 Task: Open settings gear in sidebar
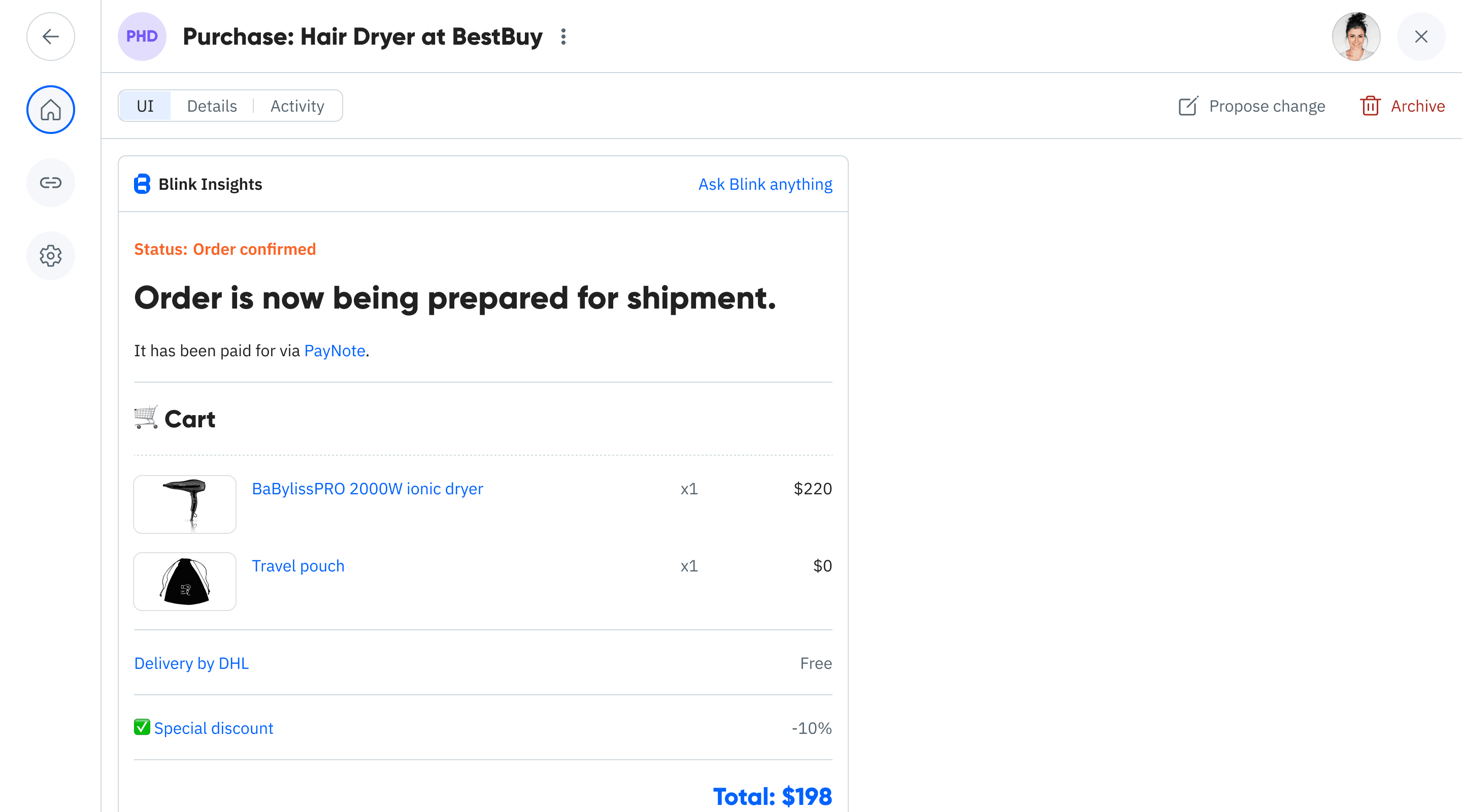point(51,256)
